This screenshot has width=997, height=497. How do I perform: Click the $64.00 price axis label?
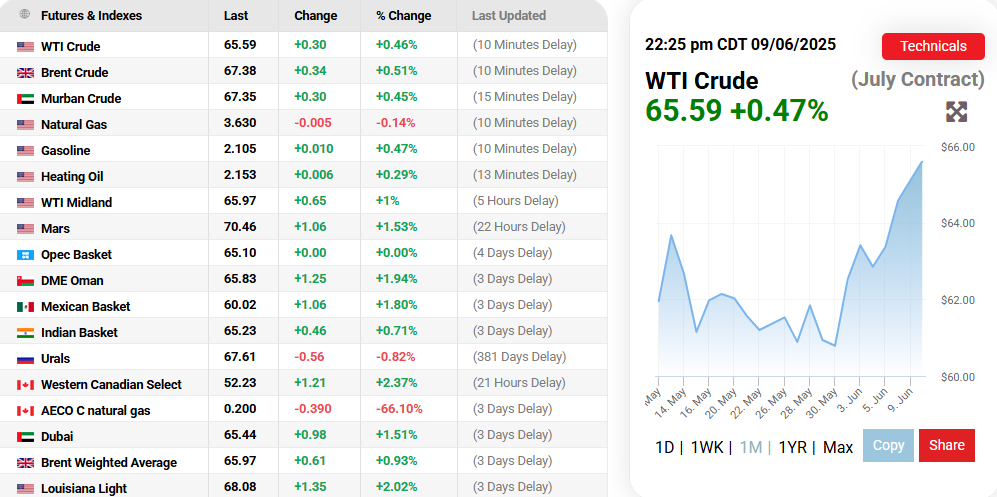coord(958,223)
